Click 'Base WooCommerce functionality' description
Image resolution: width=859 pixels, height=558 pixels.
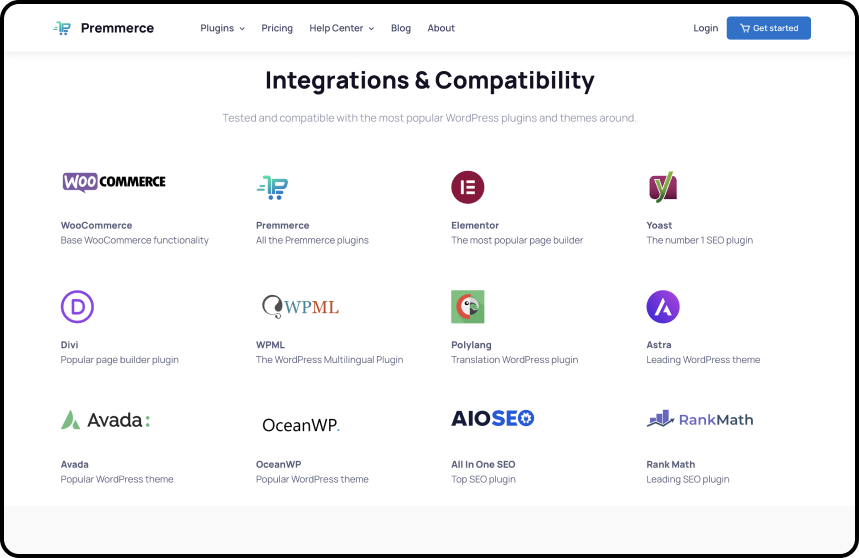tap(135, 240)
